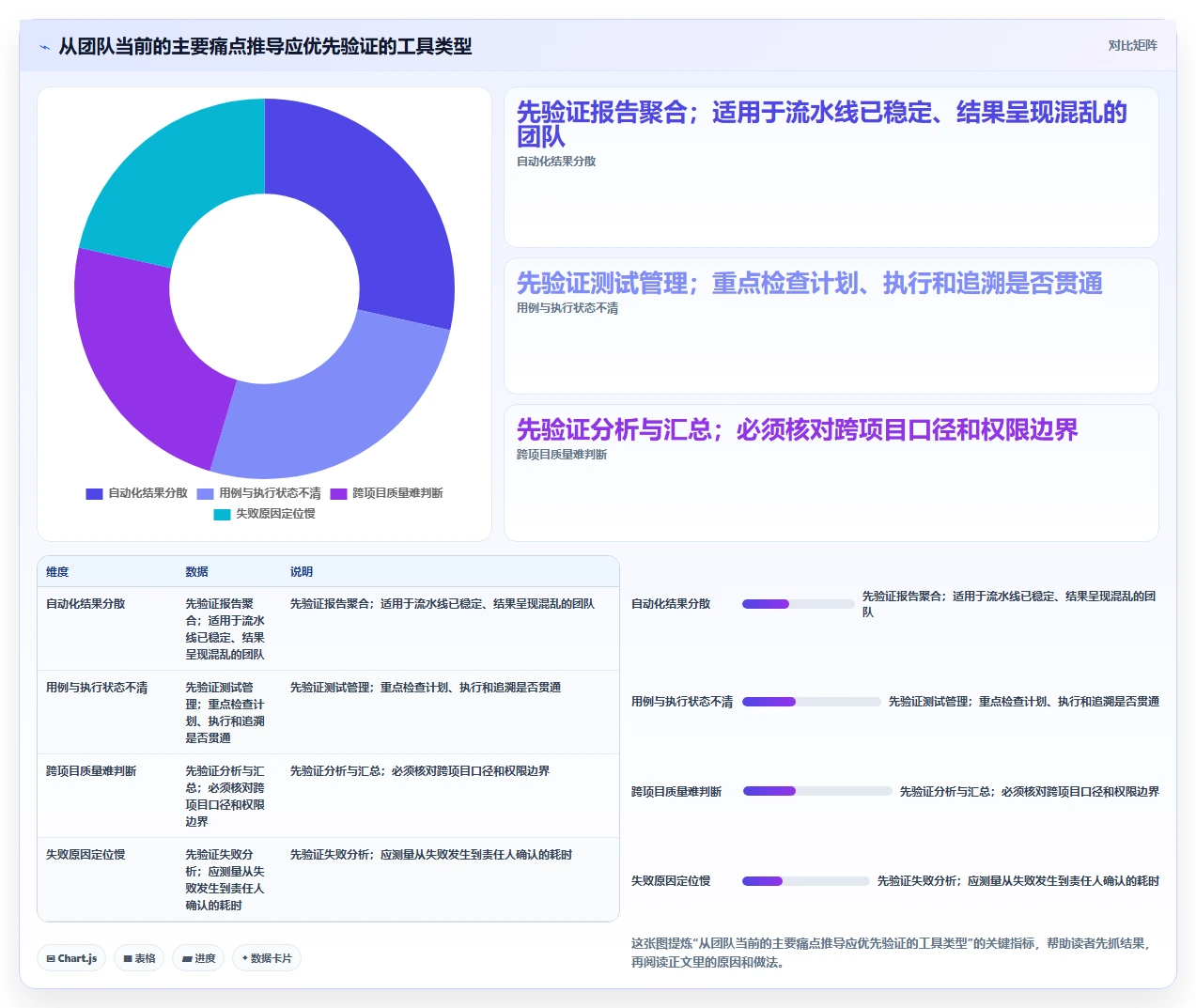Click the 表格 tag
The width and height of the screenshot is (1196, 1008).
pos(139,958)
